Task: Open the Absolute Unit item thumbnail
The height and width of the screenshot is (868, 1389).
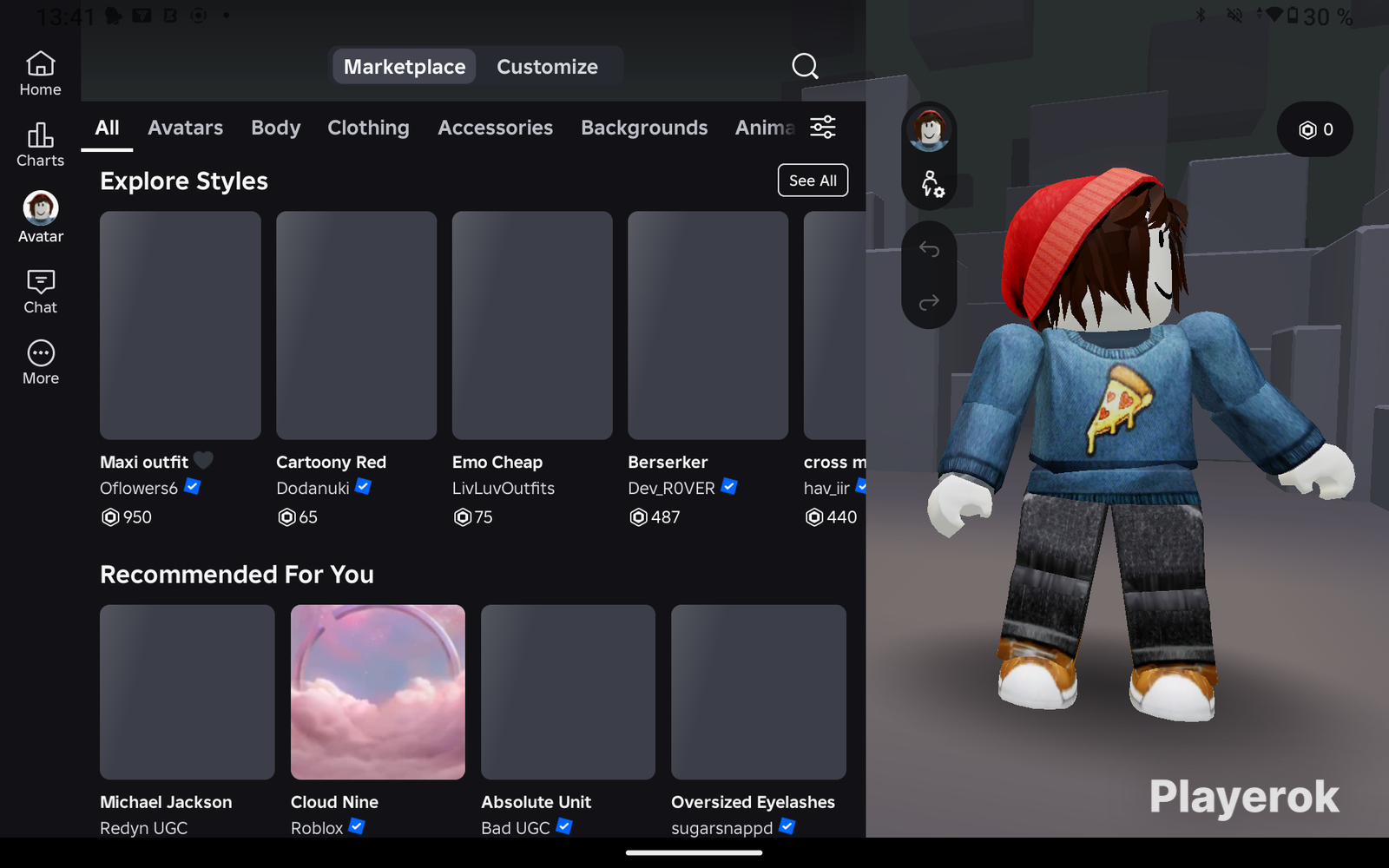Action: point(568,692)
